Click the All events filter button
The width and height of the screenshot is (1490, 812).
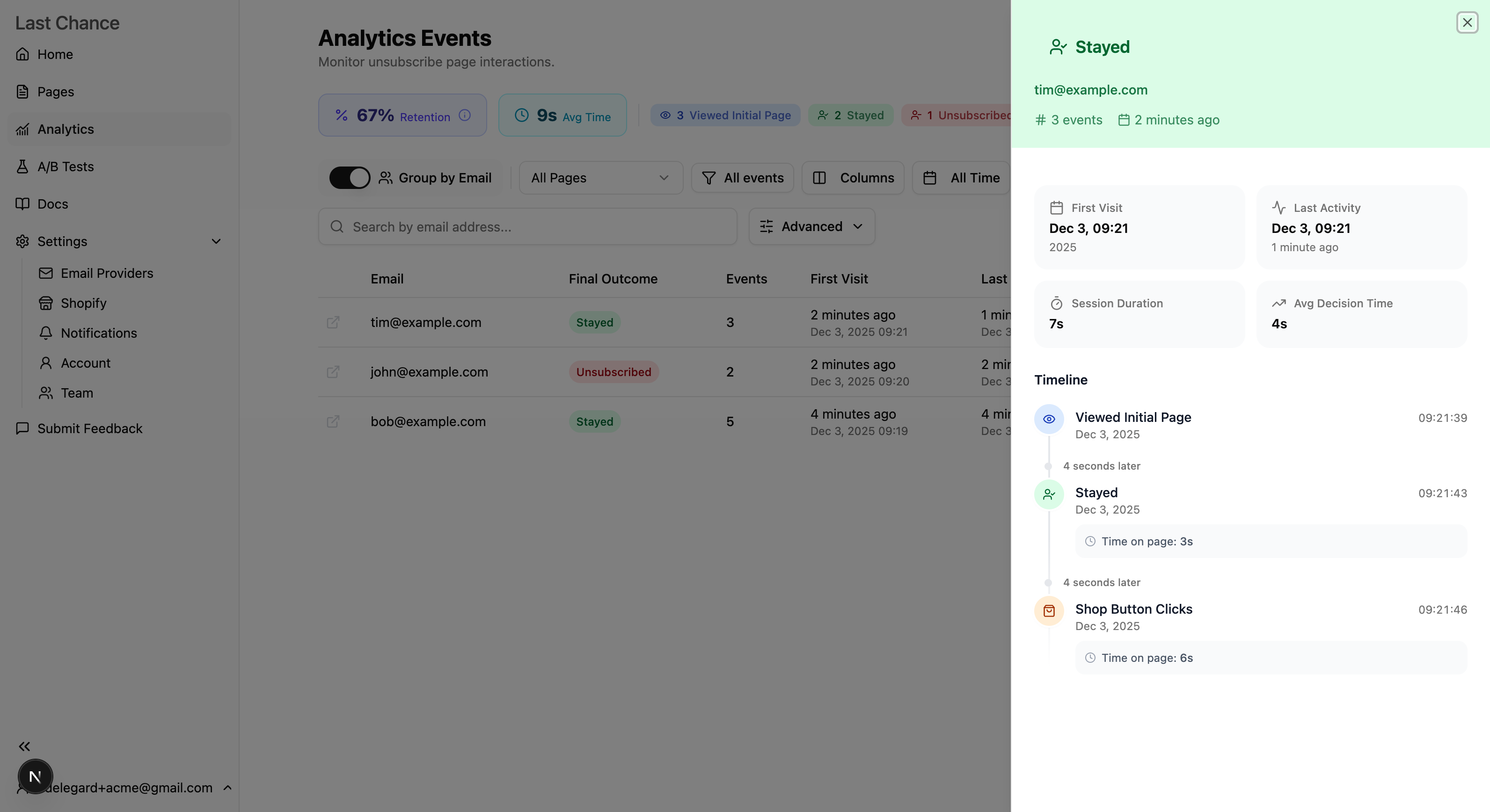click(x=742, y=178)
